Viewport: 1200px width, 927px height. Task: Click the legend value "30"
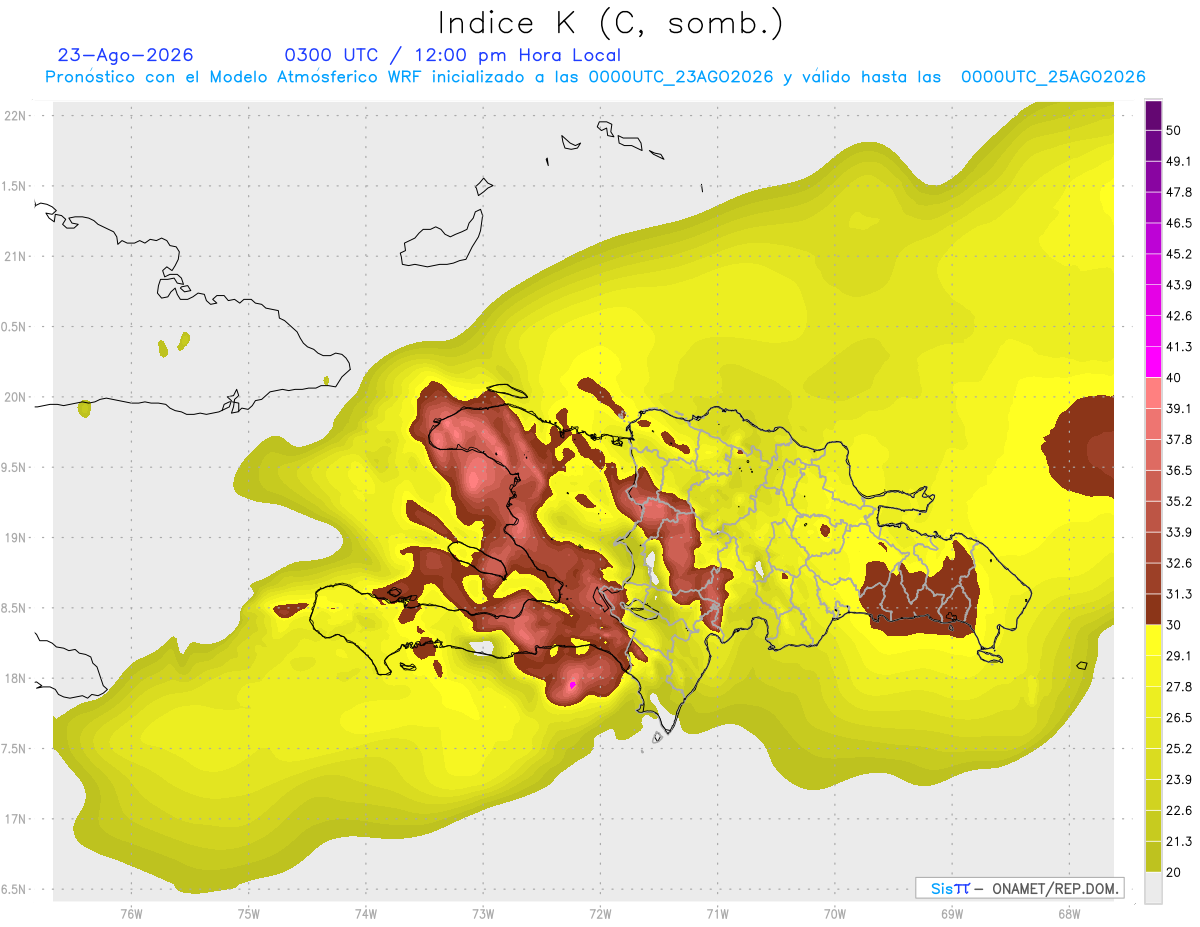click(x=1175, y=625)
